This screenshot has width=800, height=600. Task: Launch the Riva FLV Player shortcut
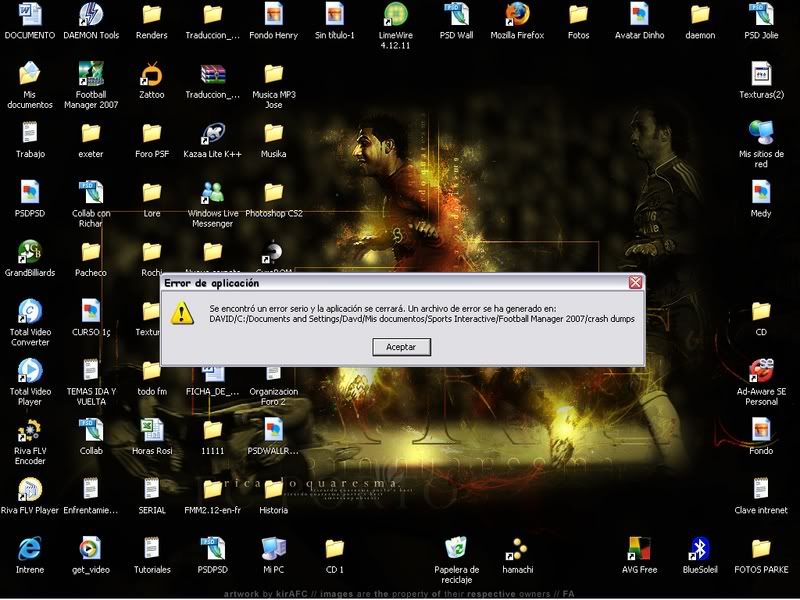[x=30, y=489]
